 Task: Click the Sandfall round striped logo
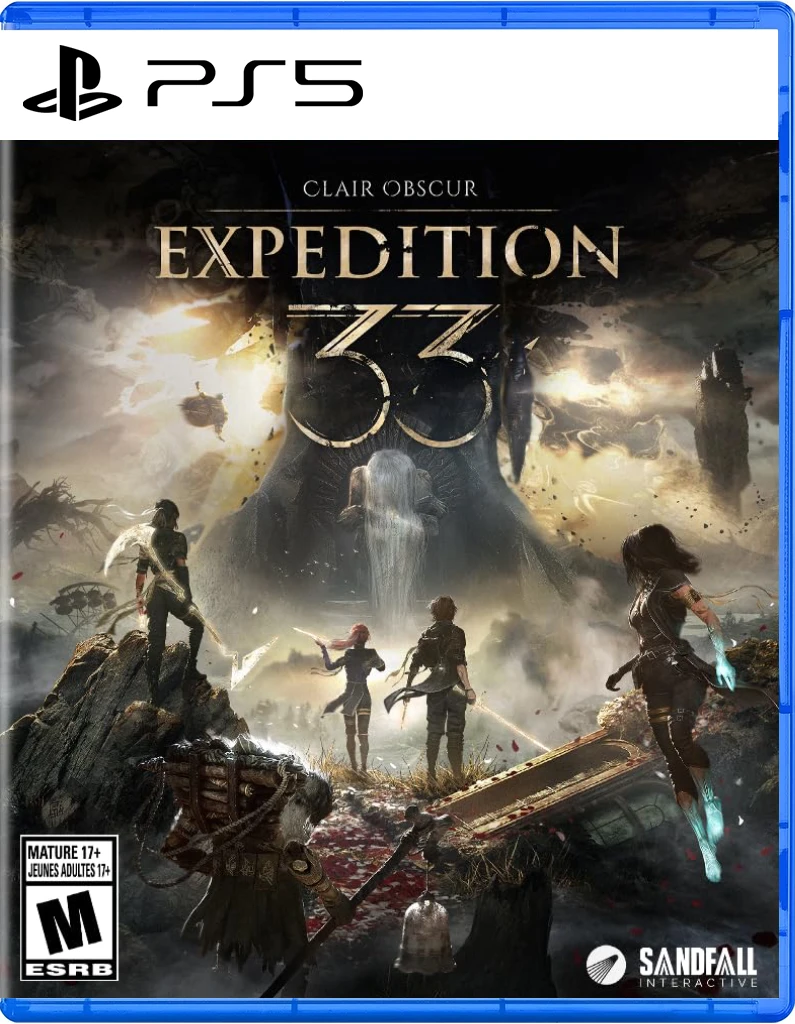point(606,965)
